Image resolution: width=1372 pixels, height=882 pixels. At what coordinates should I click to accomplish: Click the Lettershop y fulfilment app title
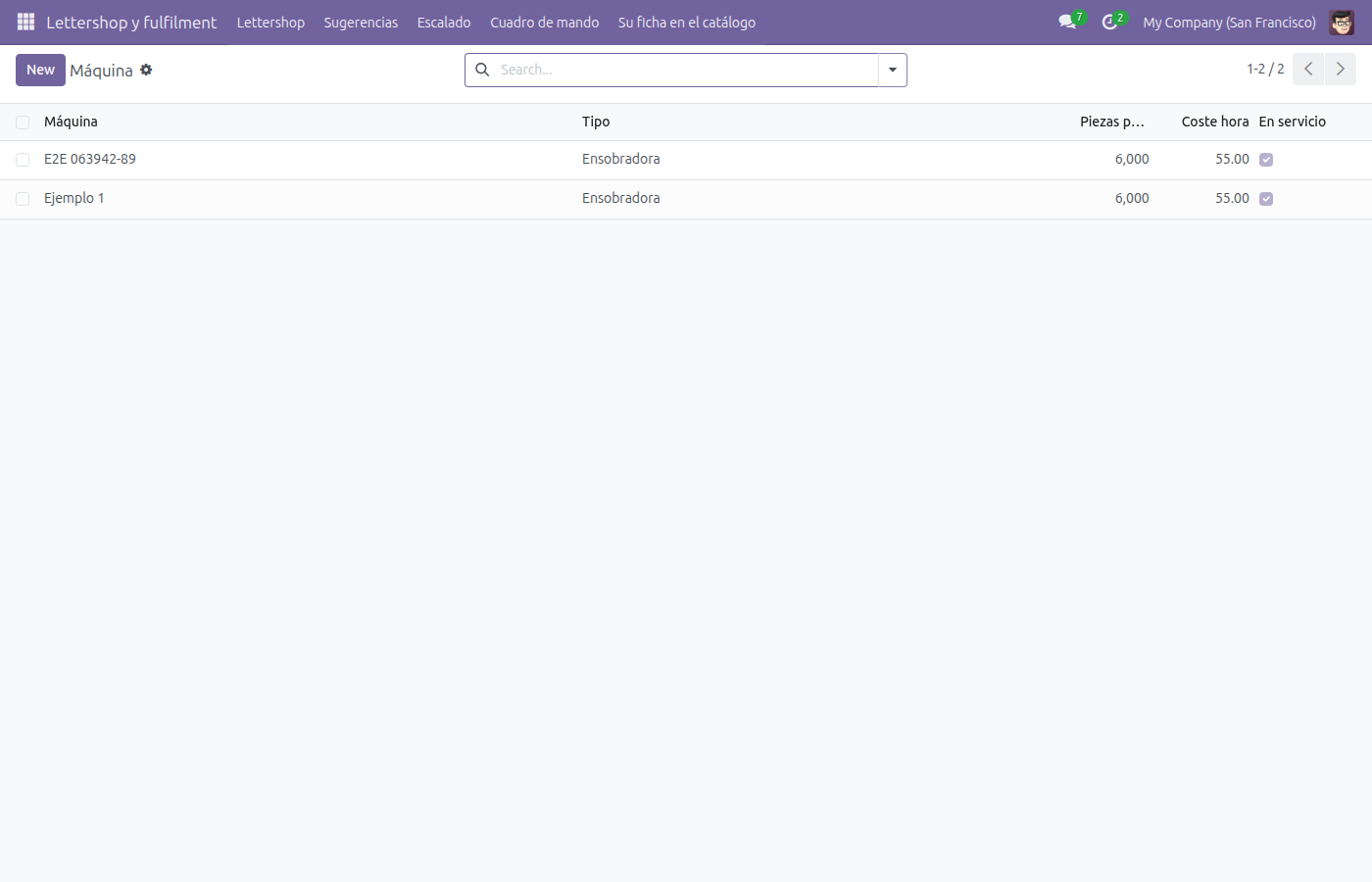131,22
